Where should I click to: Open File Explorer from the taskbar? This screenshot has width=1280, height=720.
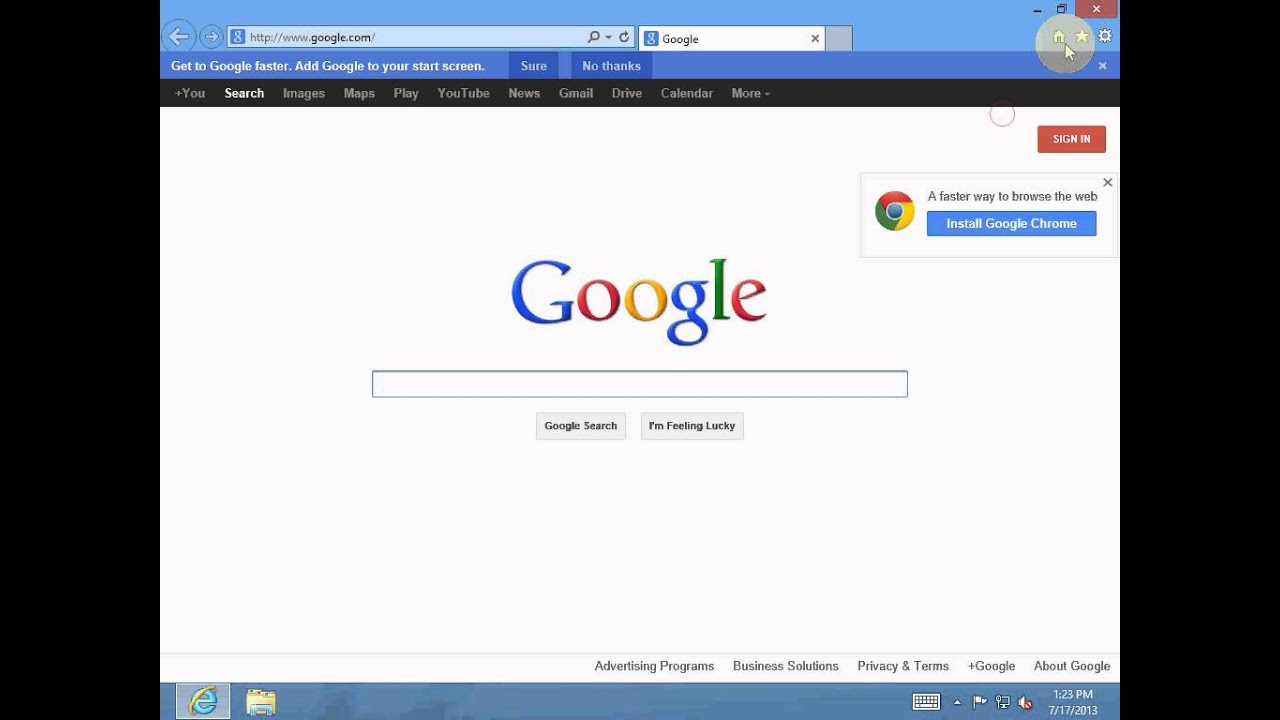pos(261,701)
